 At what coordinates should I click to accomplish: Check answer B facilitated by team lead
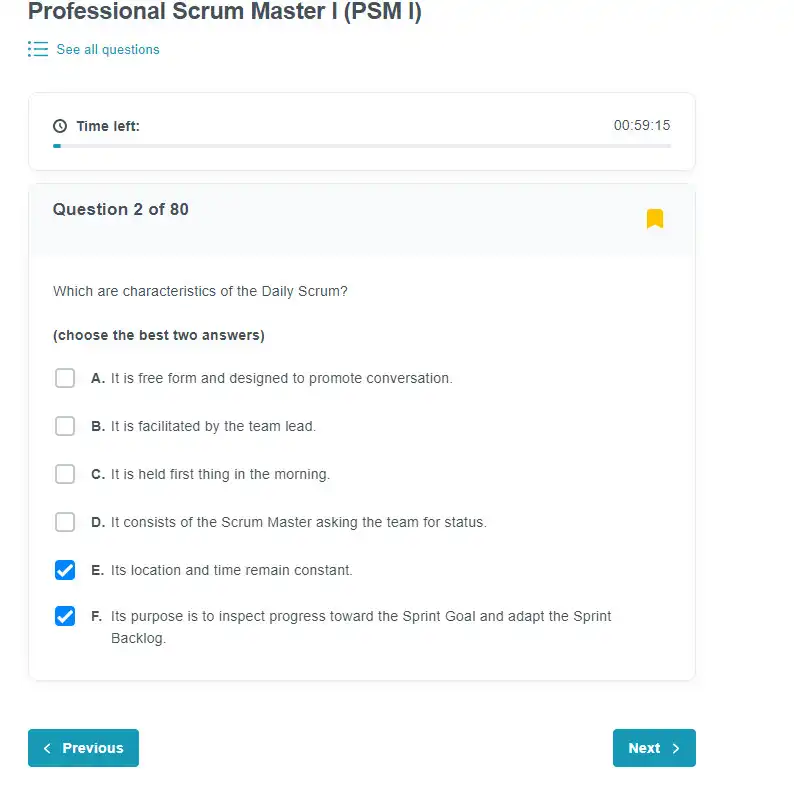[65, 426]
